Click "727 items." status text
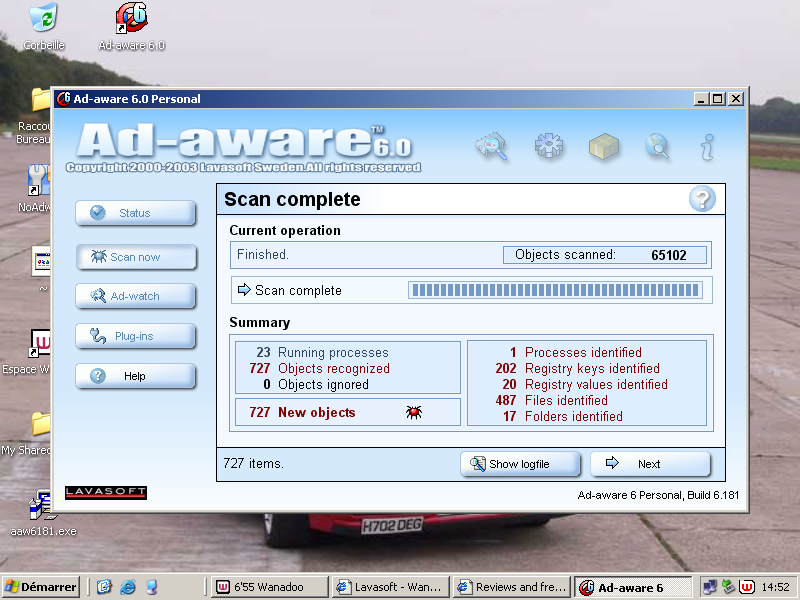This screenshot has height=600, width=800. coord(254,463)
